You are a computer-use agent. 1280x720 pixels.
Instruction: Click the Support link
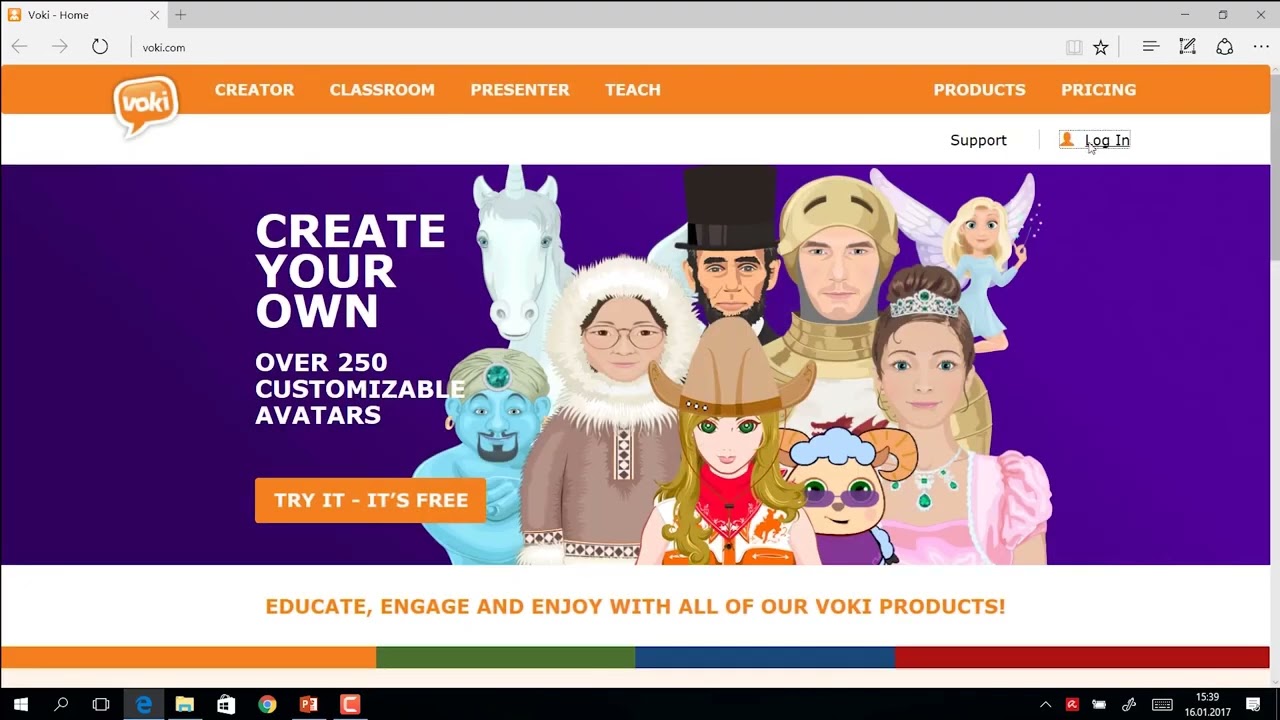pos(978,140)
